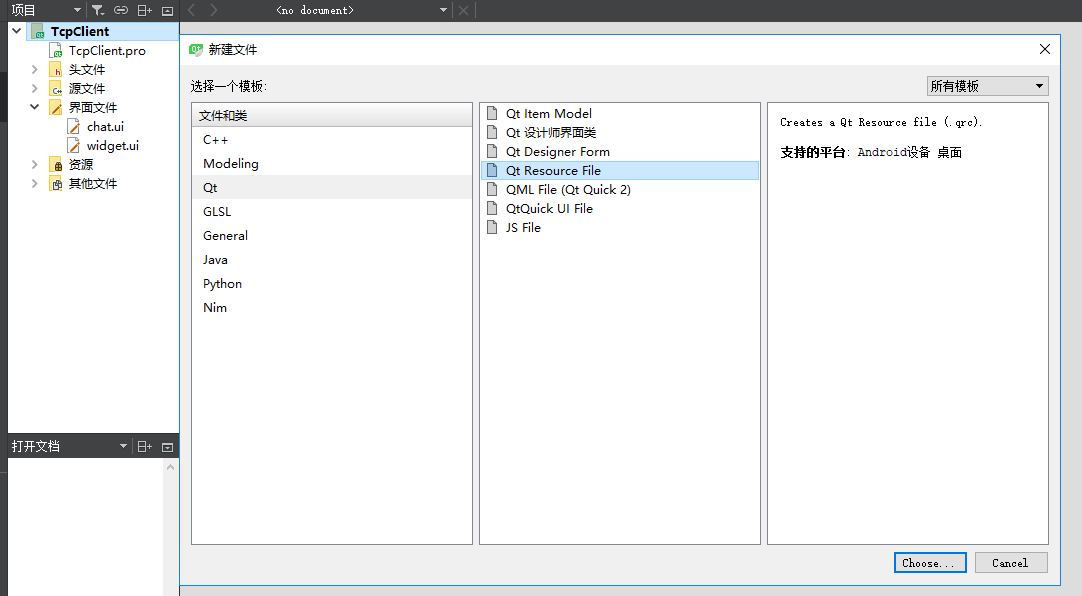Image resolution: width=1082 pixels, height=596 pixels.
Task: Choose the QML File (Qt Quick 2) template
Action: click(x=620, y=189)
